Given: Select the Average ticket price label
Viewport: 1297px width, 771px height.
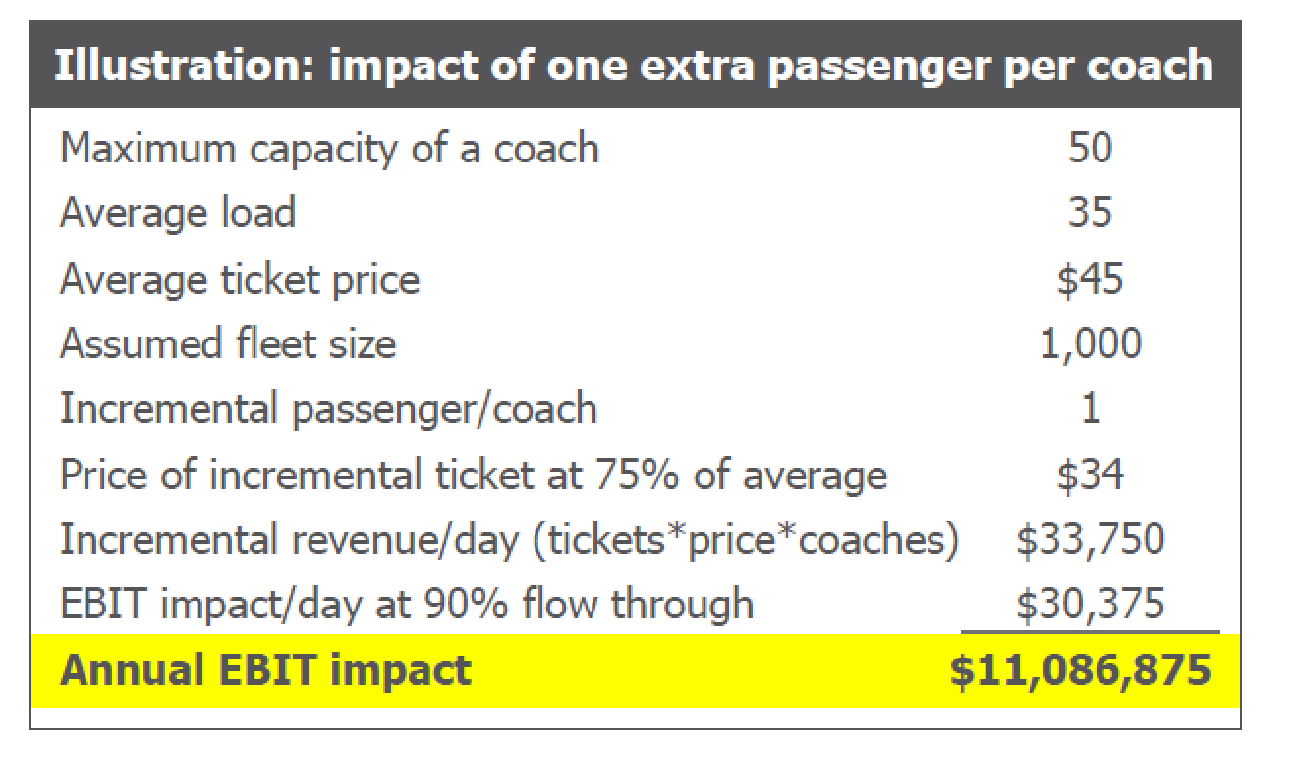Looking at the screenshot, I should [240, 279].
